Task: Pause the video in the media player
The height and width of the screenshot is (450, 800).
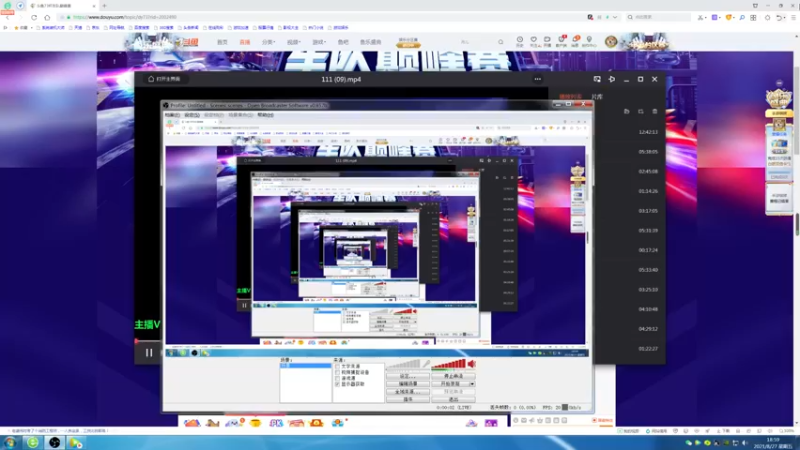Action: click(x=149, y=353)
